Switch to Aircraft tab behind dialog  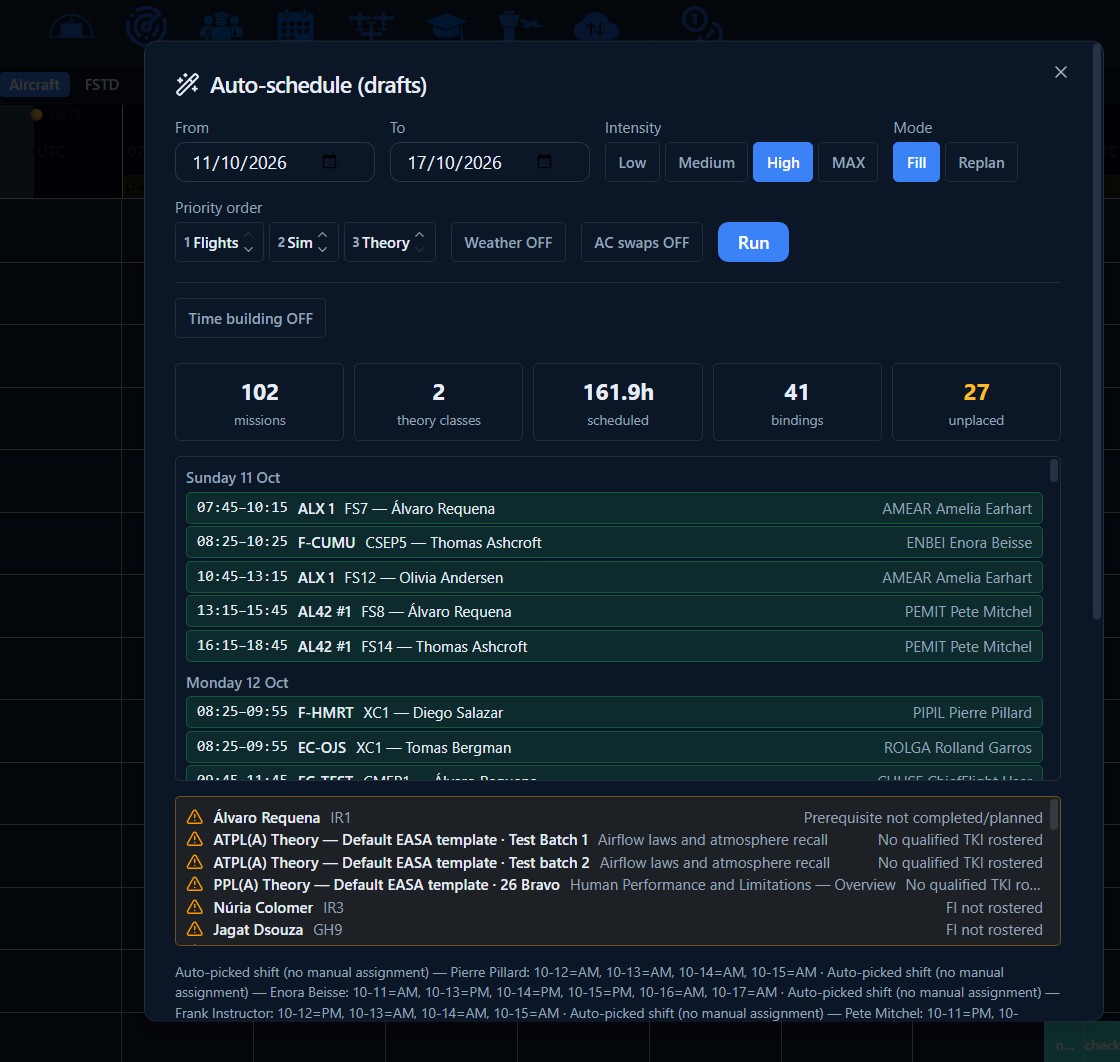tap(34, 84)
